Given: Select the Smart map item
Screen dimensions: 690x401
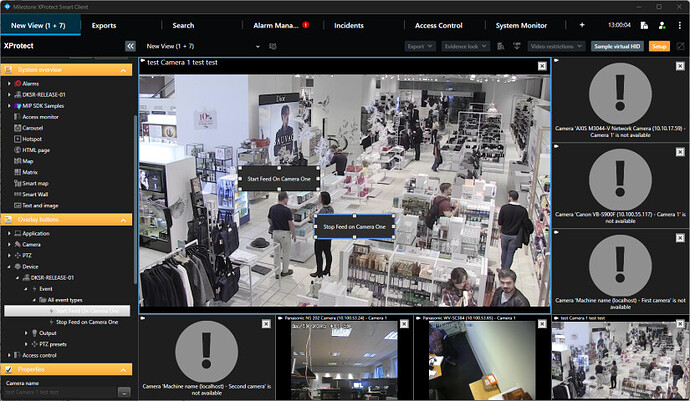Looking at the screenshot, I should click(x=36, y=183).
